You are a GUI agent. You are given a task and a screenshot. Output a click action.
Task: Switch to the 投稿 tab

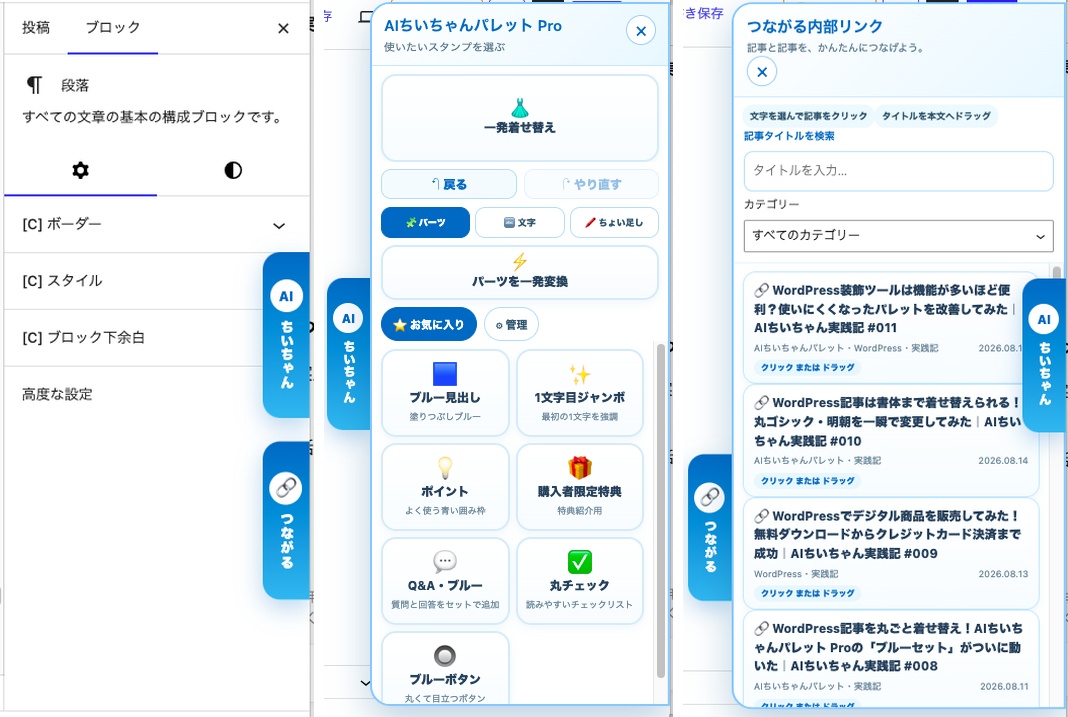pos(35,27)
